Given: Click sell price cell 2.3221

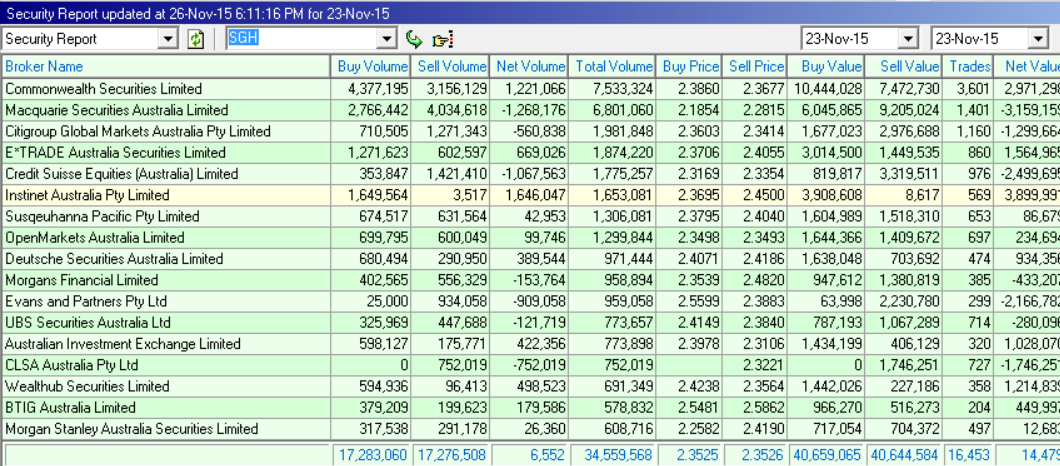Looking at the screenshot, I should point(754,365).
